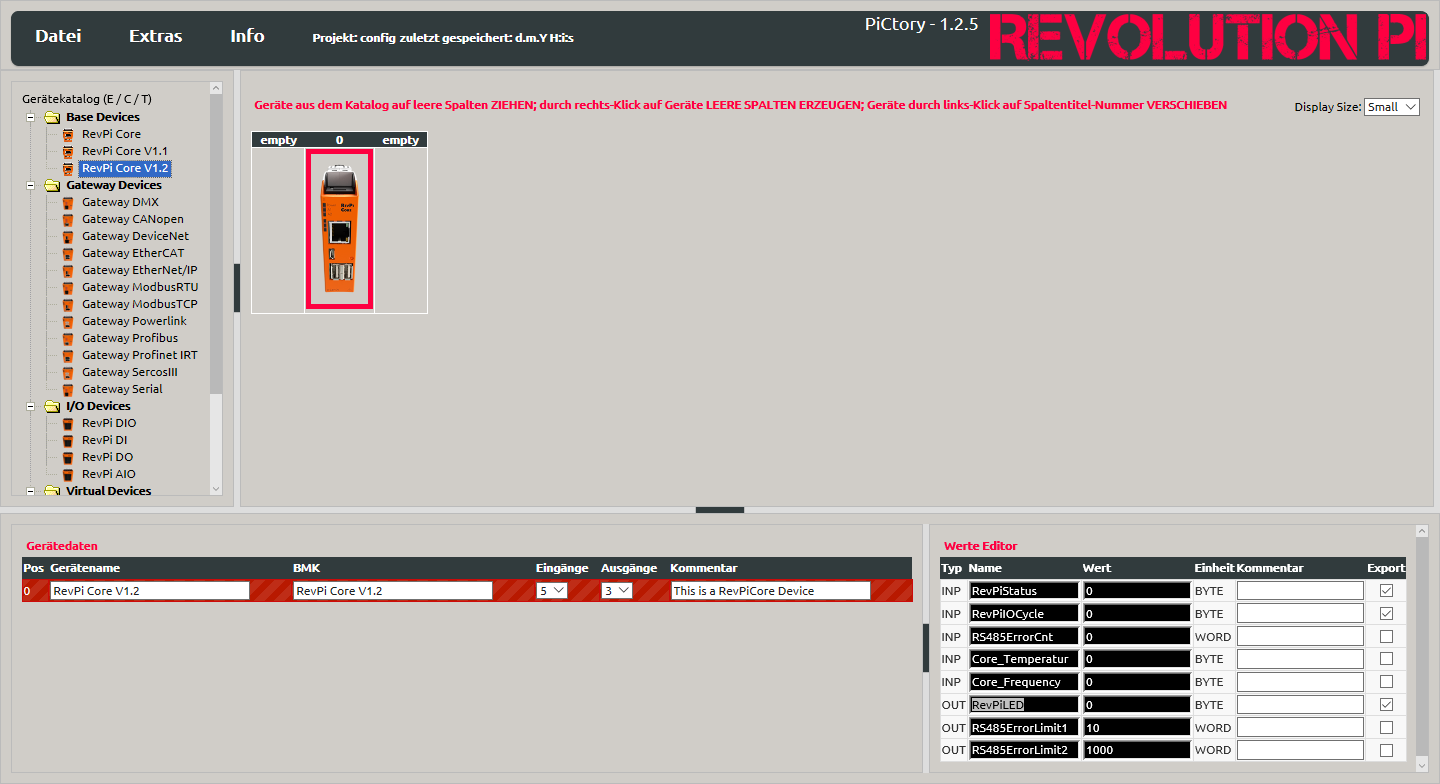Image resolution: width=1440 pixels, height=784 pixels.
Task: Select Gateway Profinet IRT entry
Action: click(140, 355)
